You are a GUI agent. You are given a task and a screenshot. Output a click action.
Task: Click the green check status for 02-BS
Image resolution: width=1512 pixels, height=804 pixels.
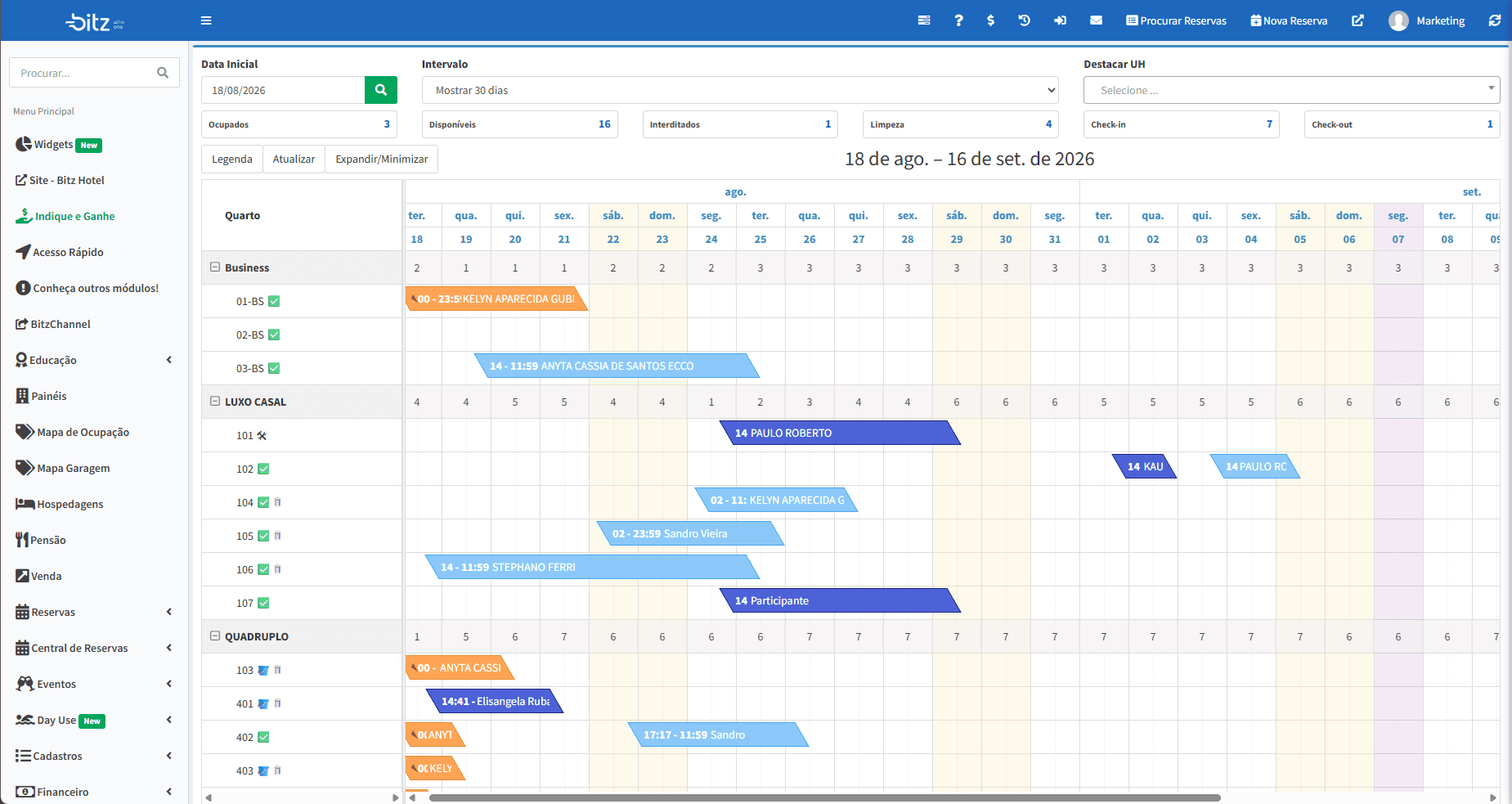[274, 335]
